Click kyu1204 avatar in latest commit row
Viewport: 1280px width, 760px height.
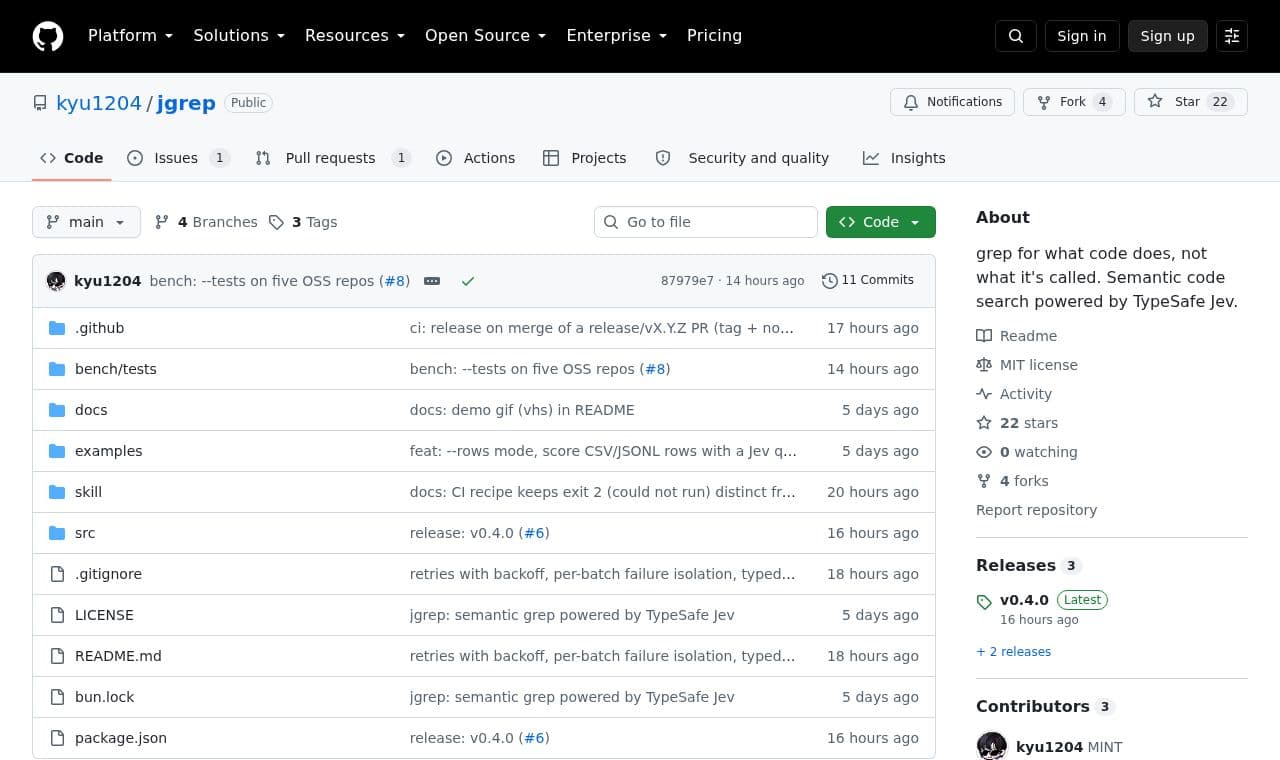[x=56, y=281]
